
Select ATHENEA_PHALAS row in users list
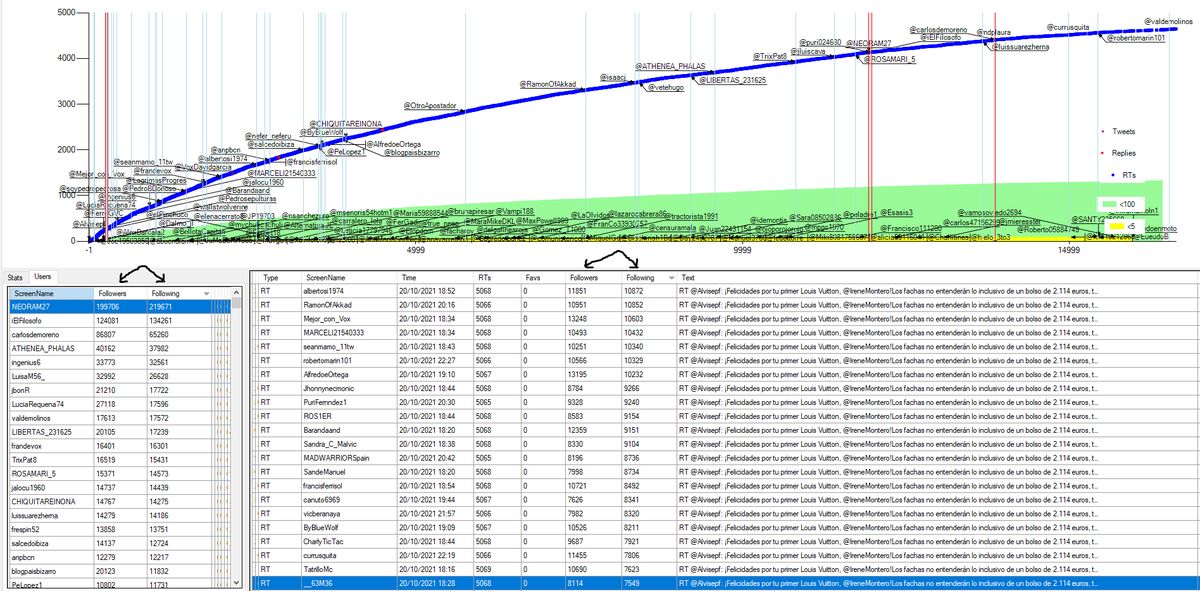[120, 348]
